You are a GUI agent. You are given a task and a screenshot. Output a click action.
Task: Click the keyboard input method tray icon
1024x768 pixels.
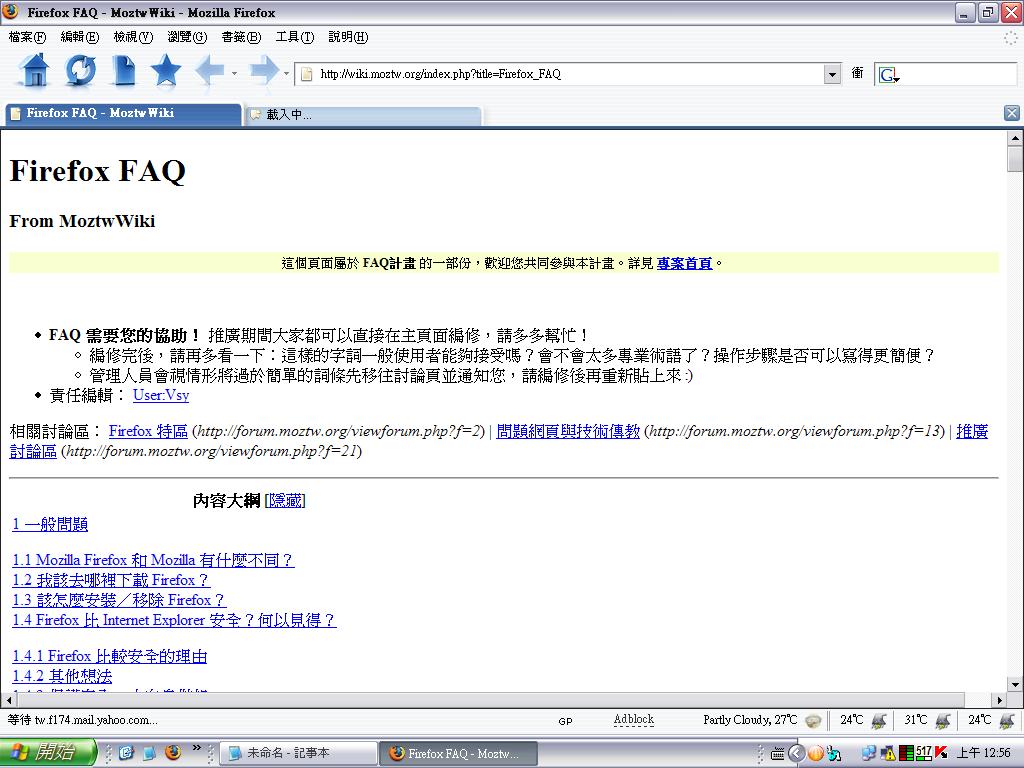[778, 754]
